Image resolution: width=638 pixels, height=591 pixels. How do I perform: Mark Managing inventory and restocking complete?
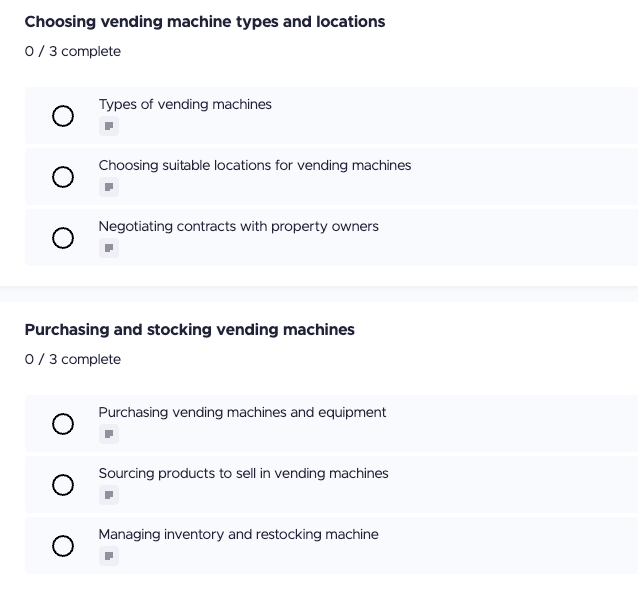63,546
